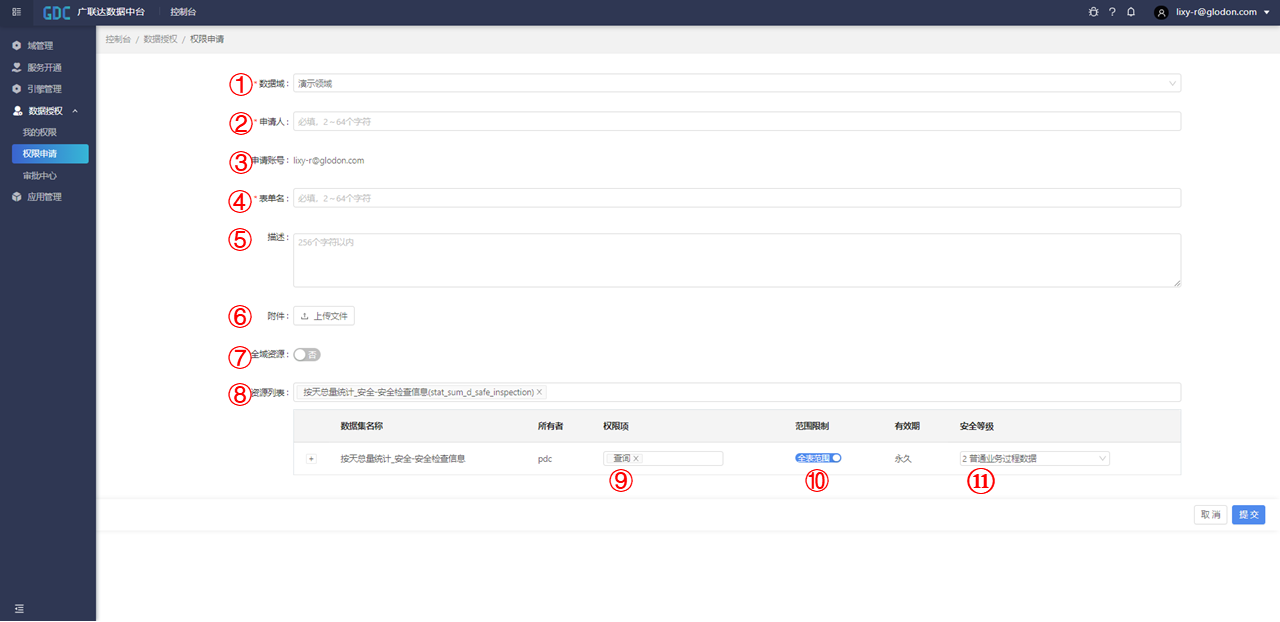Go to 我的权限 in sidebar
This screenshot has height=622, width=1280.
40,132
